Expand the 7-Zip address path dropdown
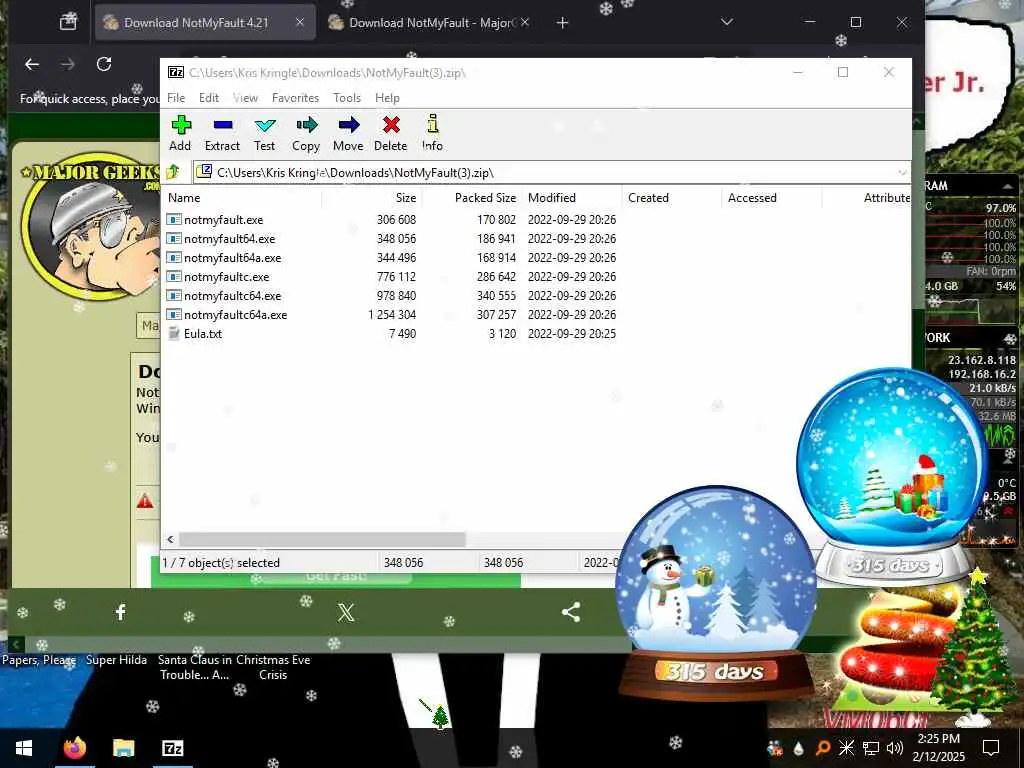Screen dimensions: 1024x768 tap(902, 172)
